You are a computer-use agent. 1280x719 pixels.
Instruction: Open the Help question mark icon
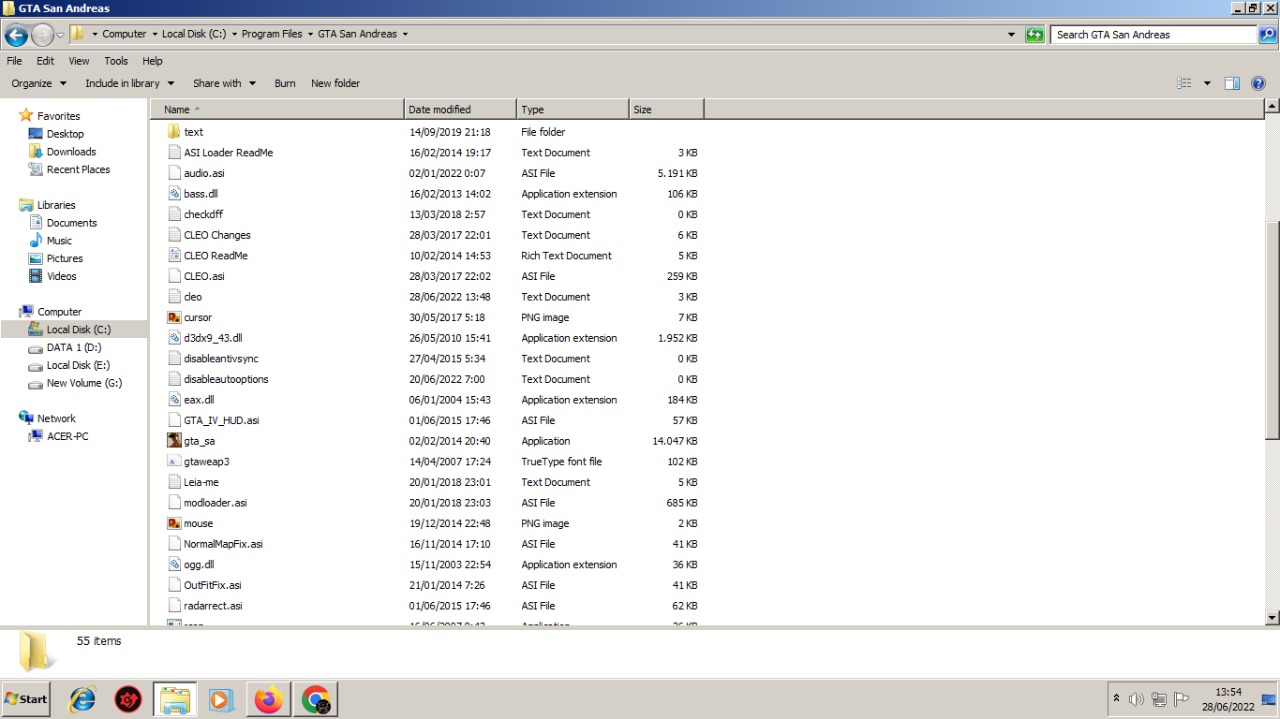pos(1258,83)
